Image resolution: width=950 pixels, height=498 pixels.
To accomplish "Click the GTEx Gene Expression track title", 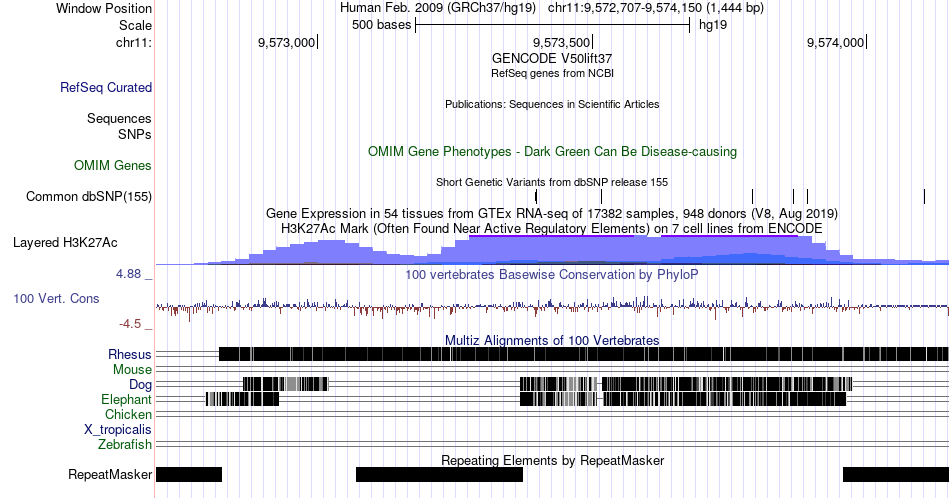I will (x=552, y=213).
